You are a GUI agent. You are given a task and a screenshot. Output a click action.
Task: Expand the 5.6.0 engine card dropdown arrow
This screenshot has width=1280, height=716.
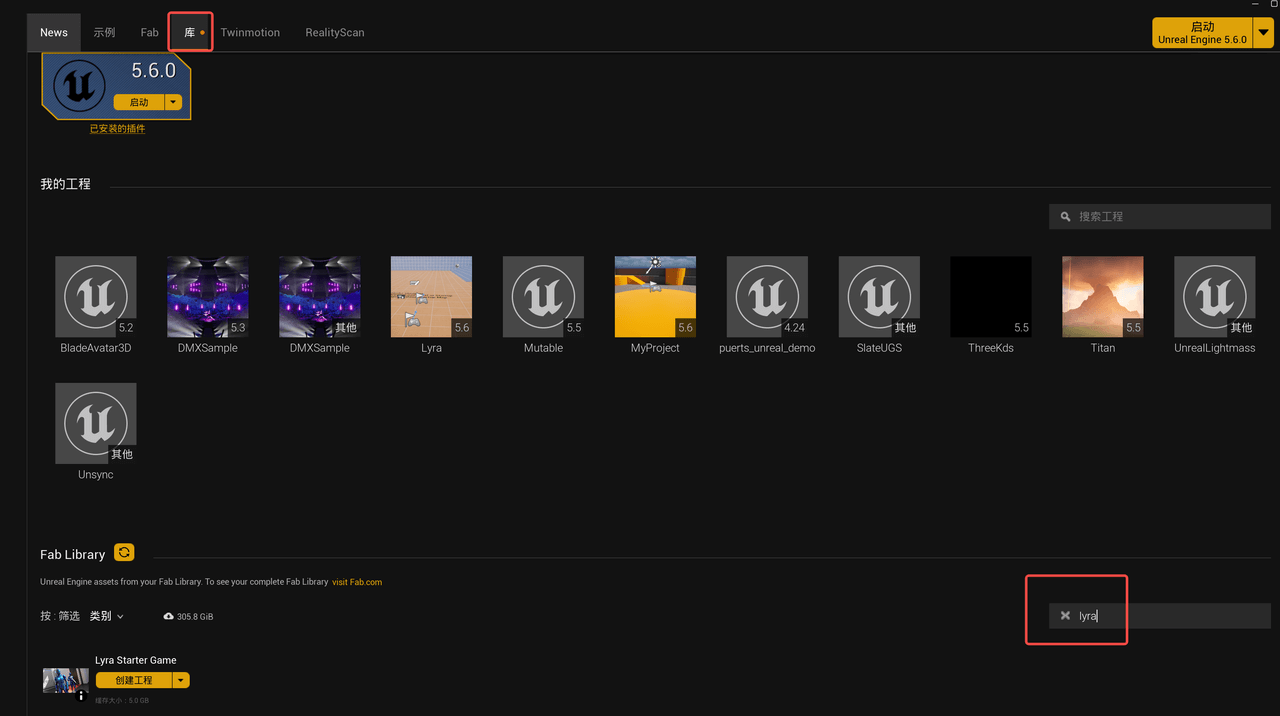(173, 102)
